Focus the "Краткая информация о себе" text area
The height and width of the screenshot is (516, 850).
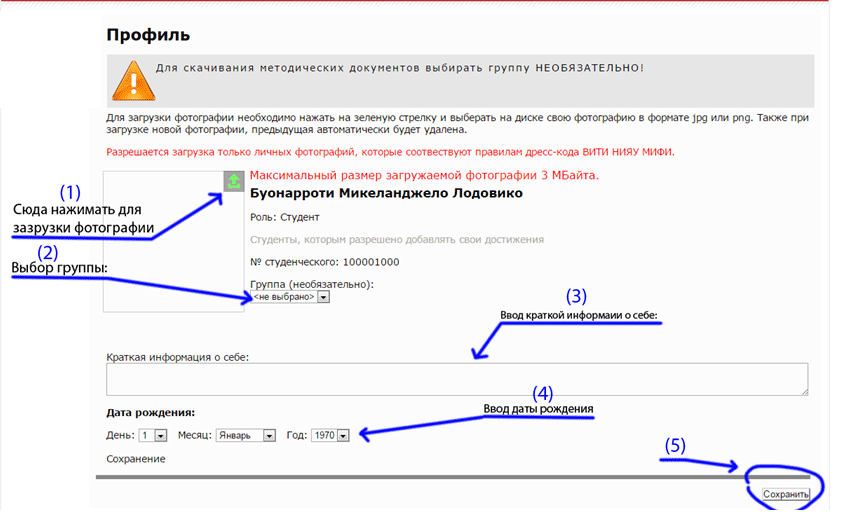(x=457, y=379)
